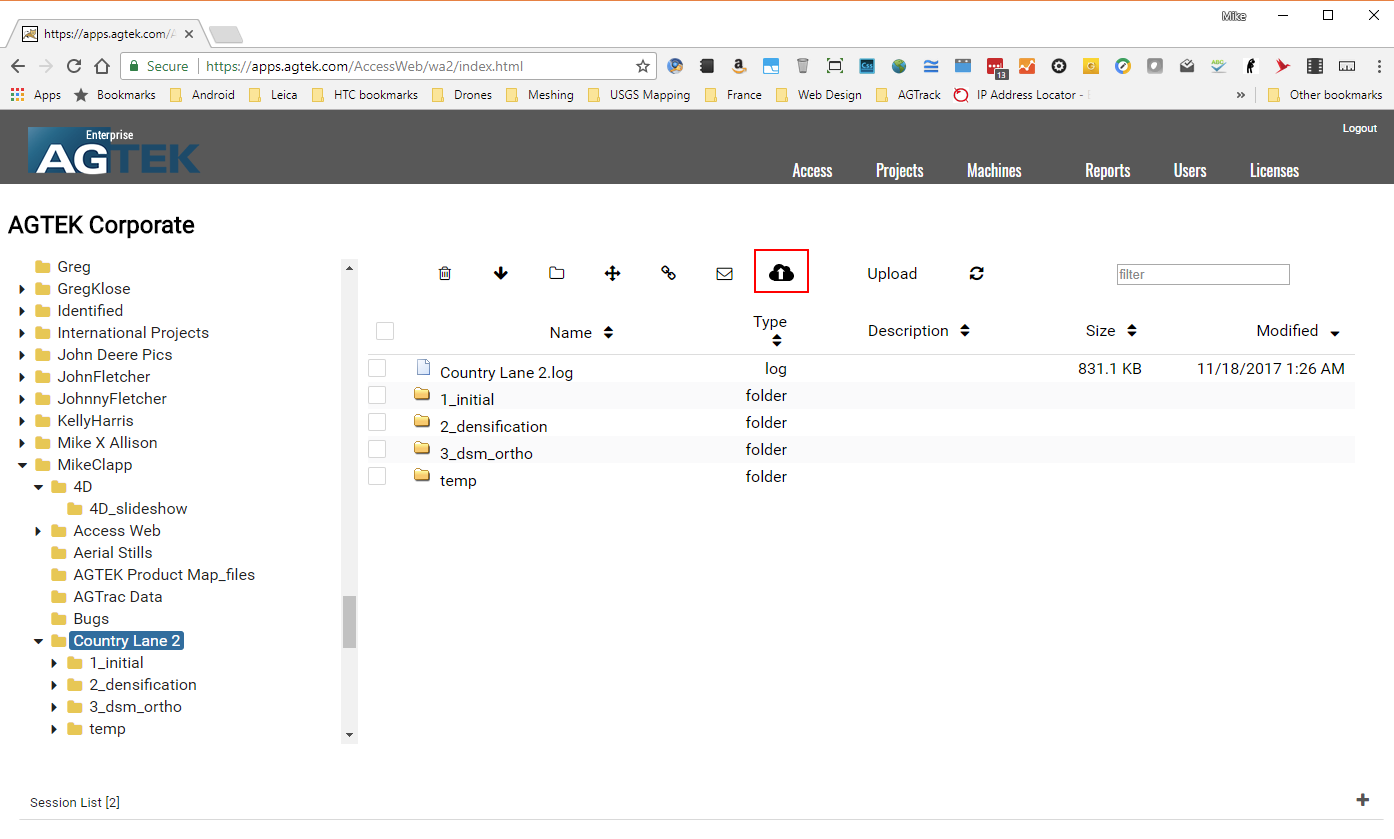Click the trash delete icon in toolbar
The image size is (1394, 839).
(445, 273)
